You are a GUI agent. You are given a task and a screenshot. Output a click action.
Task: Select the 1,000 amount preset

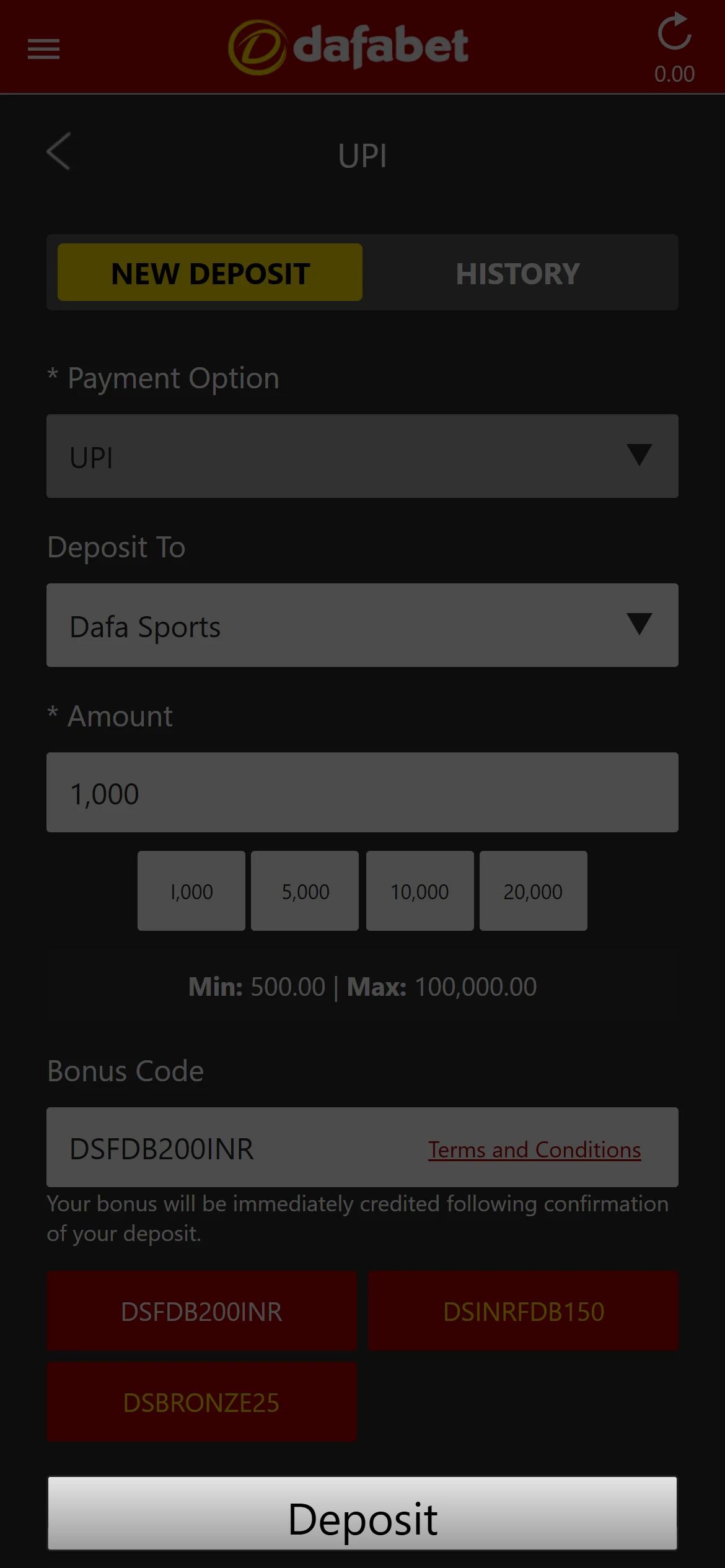pos(191,891)
